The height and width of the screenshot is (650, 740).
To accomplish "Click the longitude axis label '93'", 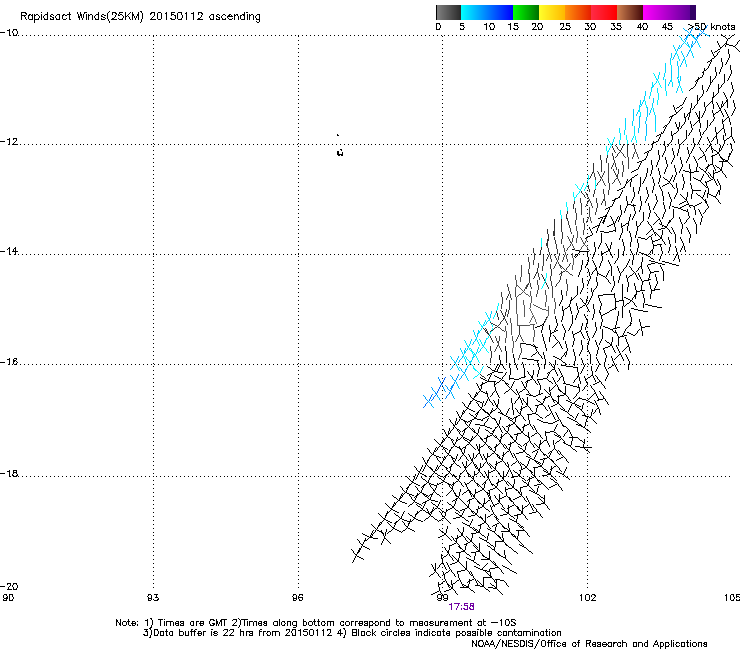I will 153,598.
